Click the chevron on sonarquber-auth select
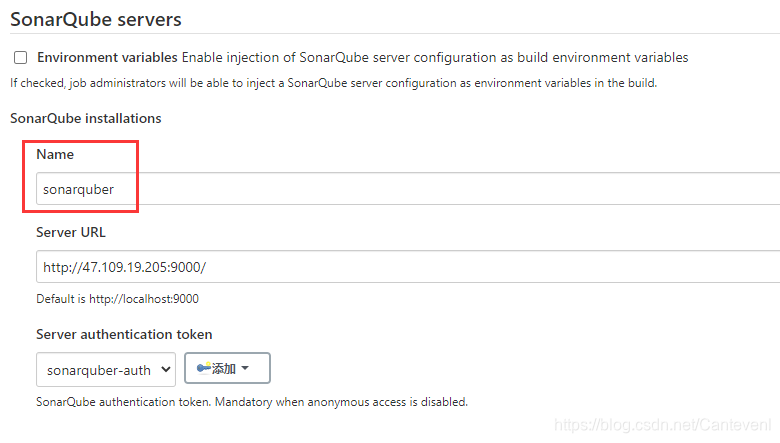Viewport: 780px width, 443px height. click(166, 369)
